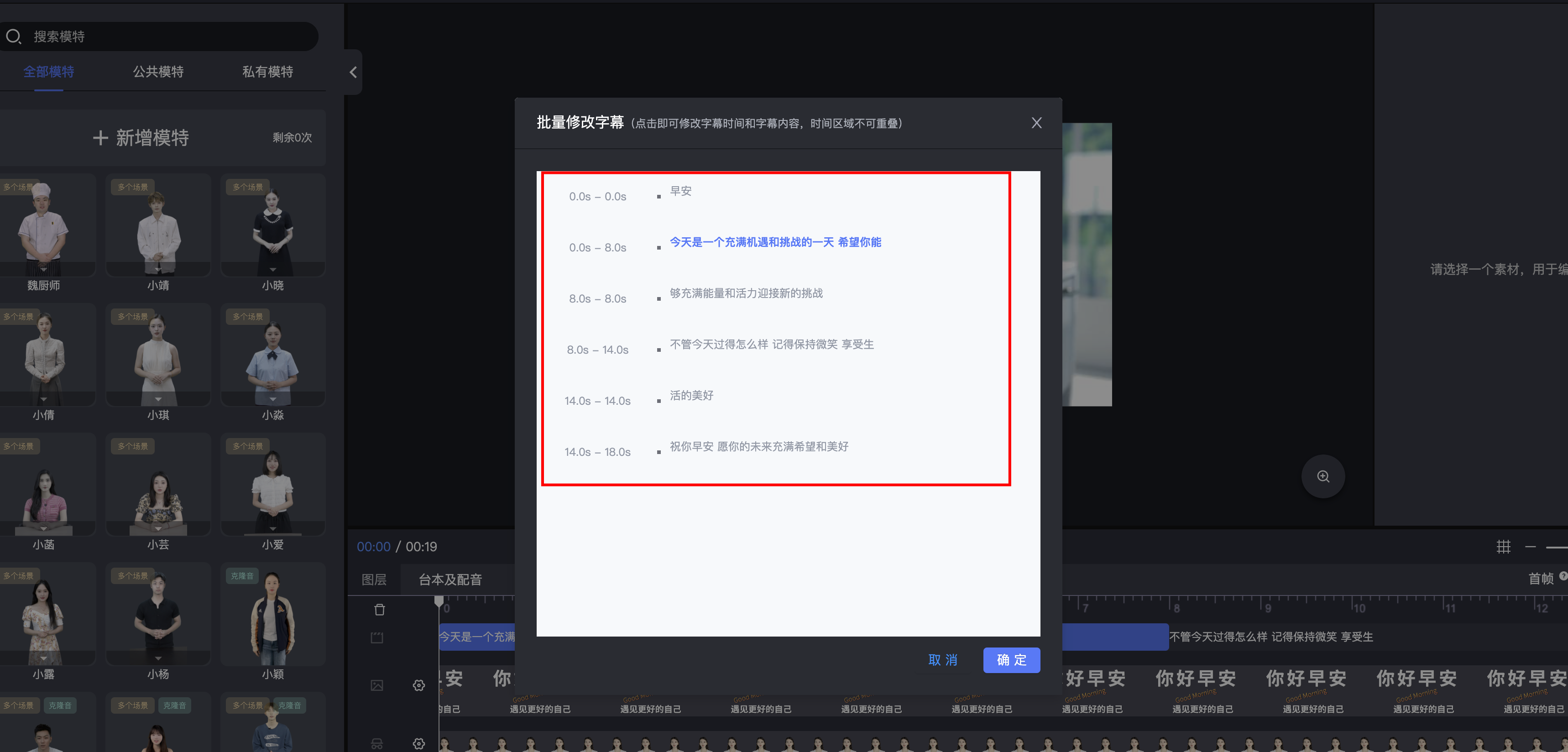Click the grid icon above the timeline
Image resolution: width=1568 pixels, height=752 pixels.
[1503, 546]
